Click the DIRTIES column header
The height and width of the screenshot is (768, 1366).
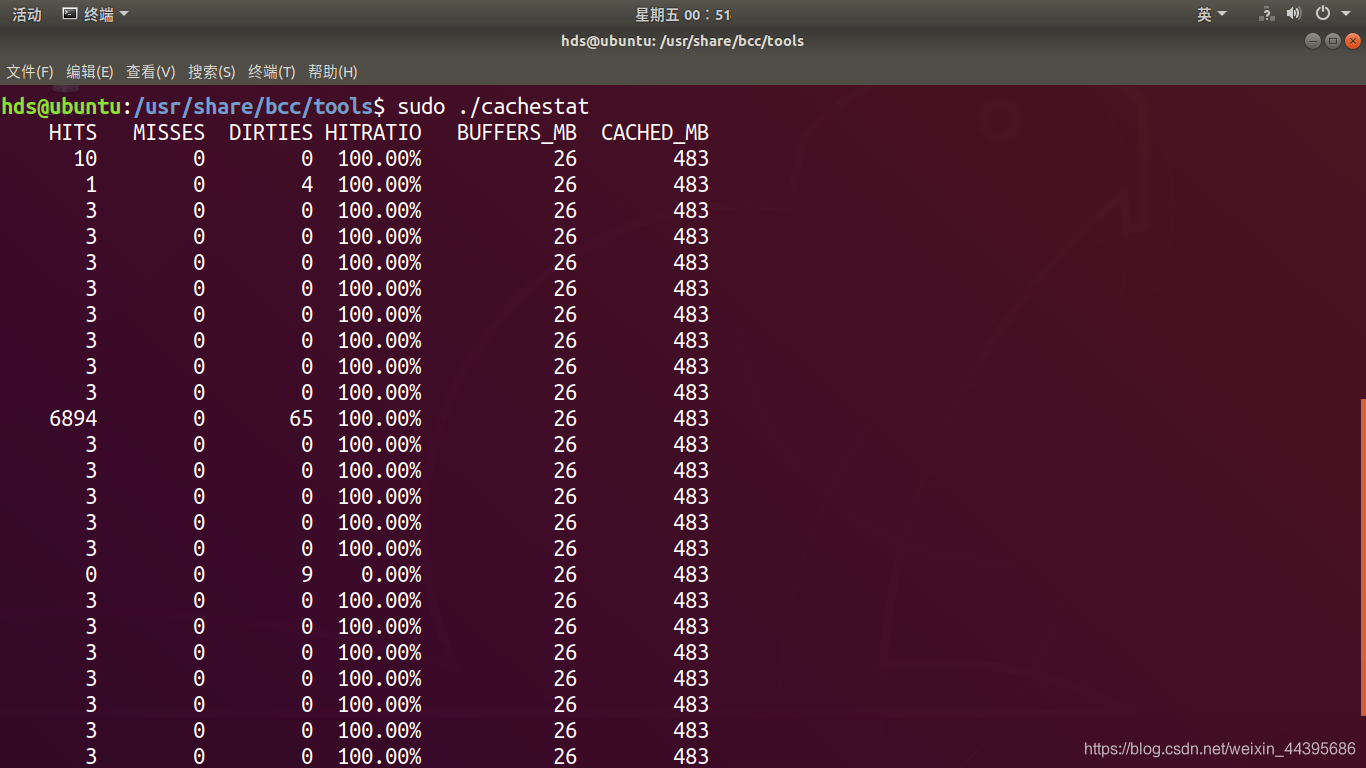click(271, 132)
